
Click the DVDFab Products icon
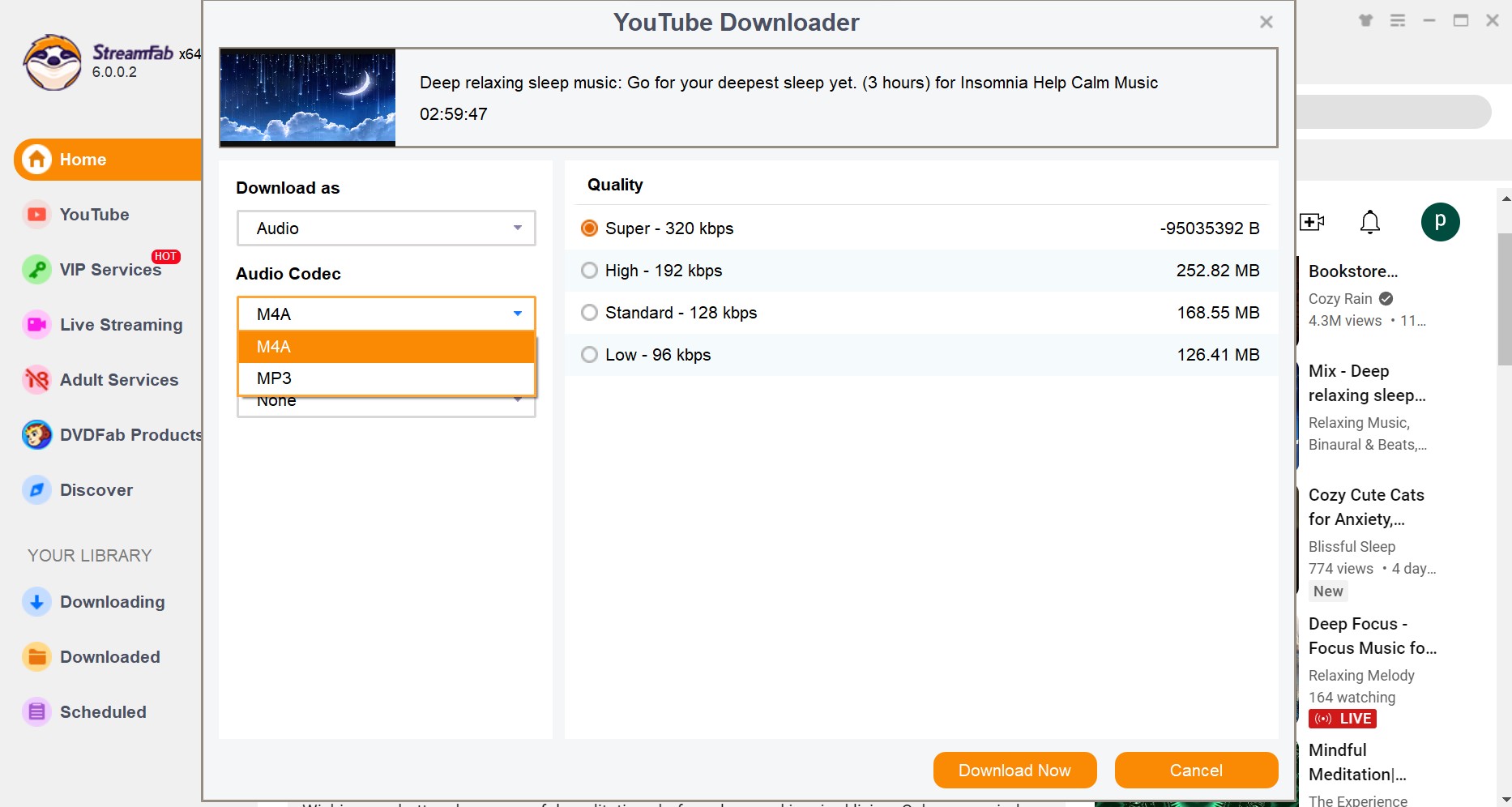[x=36, y=435]
